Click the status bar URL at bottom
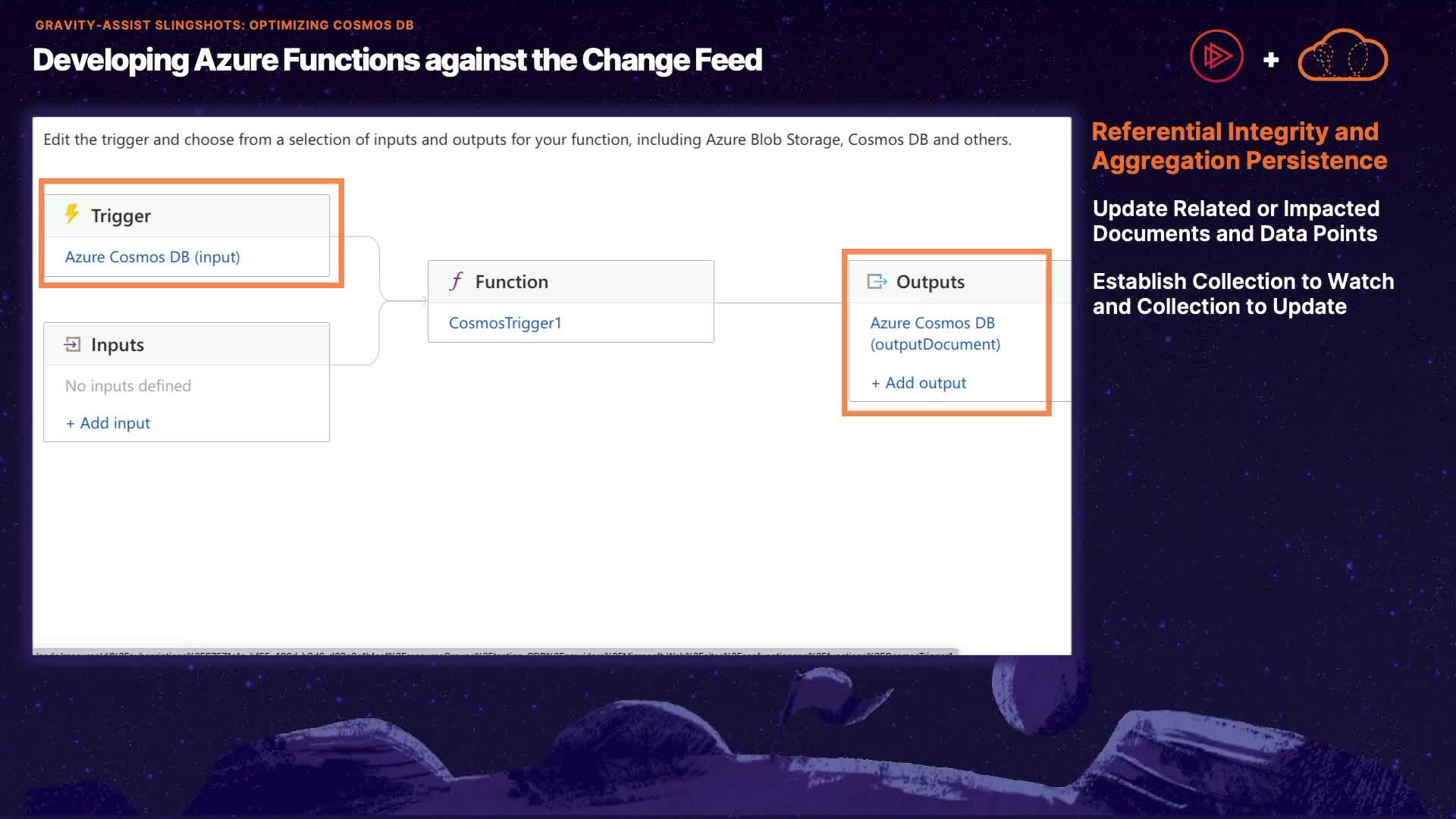This screenshot has width=1456, height=819. [494, 652]
